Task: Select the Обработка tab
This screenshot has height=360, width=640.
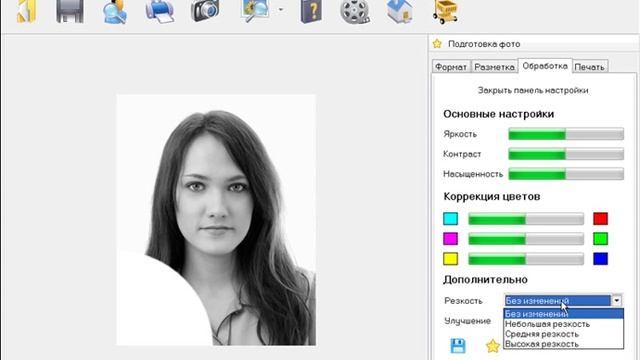Action: click(x=545, y=66)
